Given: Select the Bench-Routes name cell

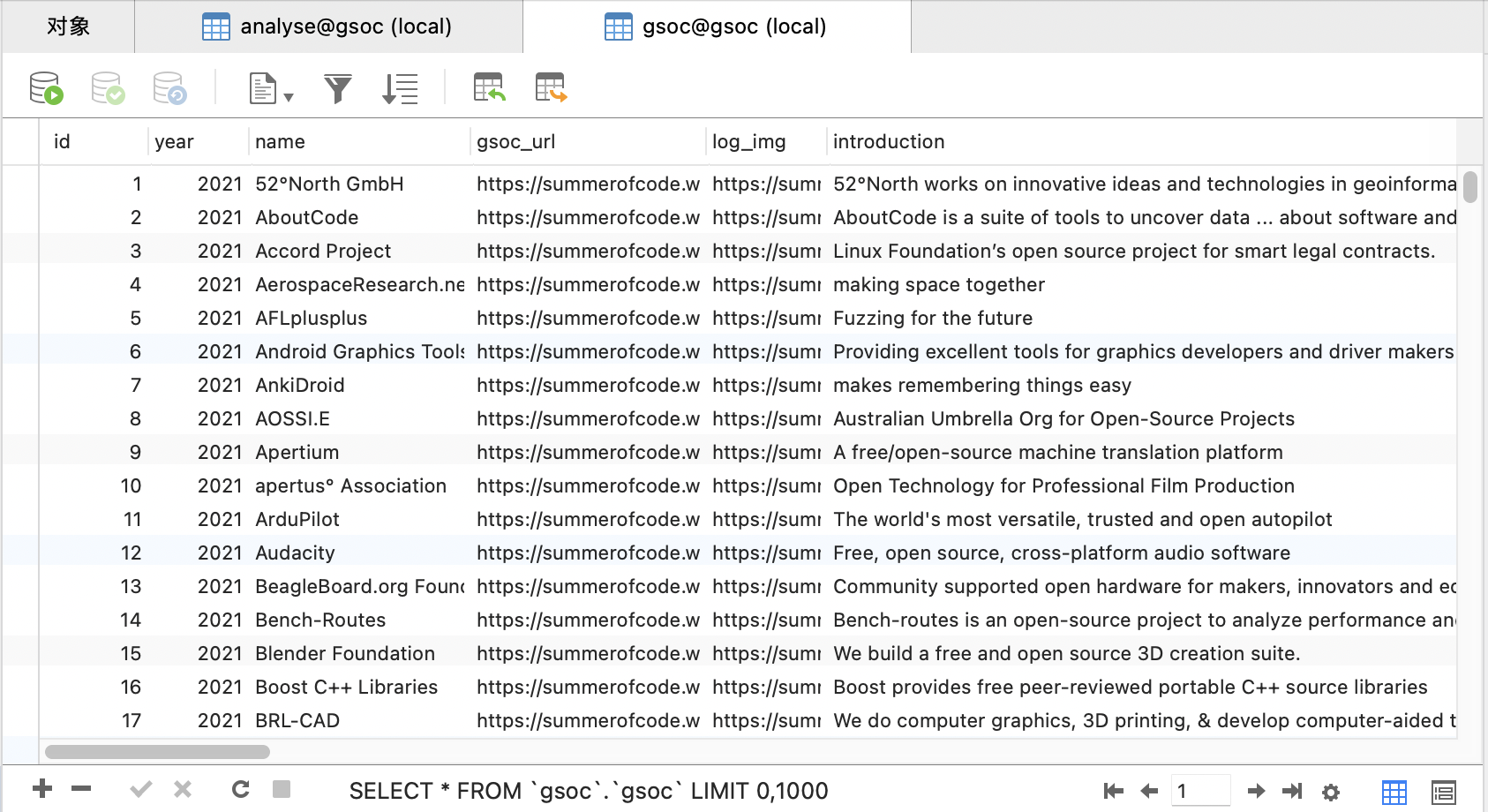Looking at the screenshot, I should click(x=360, y=620).
